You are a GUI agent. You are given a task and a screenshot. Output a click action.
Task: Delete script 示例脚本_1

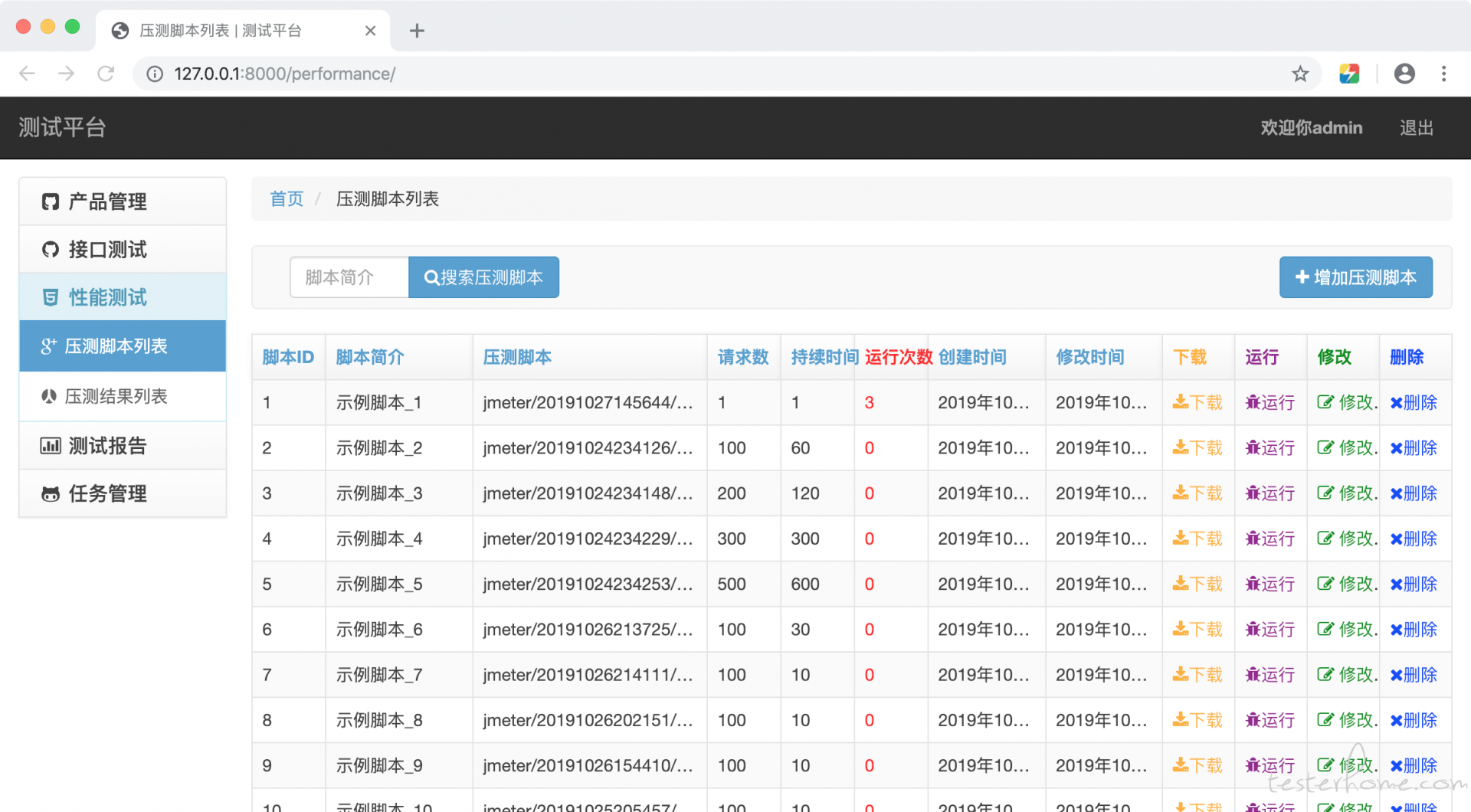tap(1414, 403)
